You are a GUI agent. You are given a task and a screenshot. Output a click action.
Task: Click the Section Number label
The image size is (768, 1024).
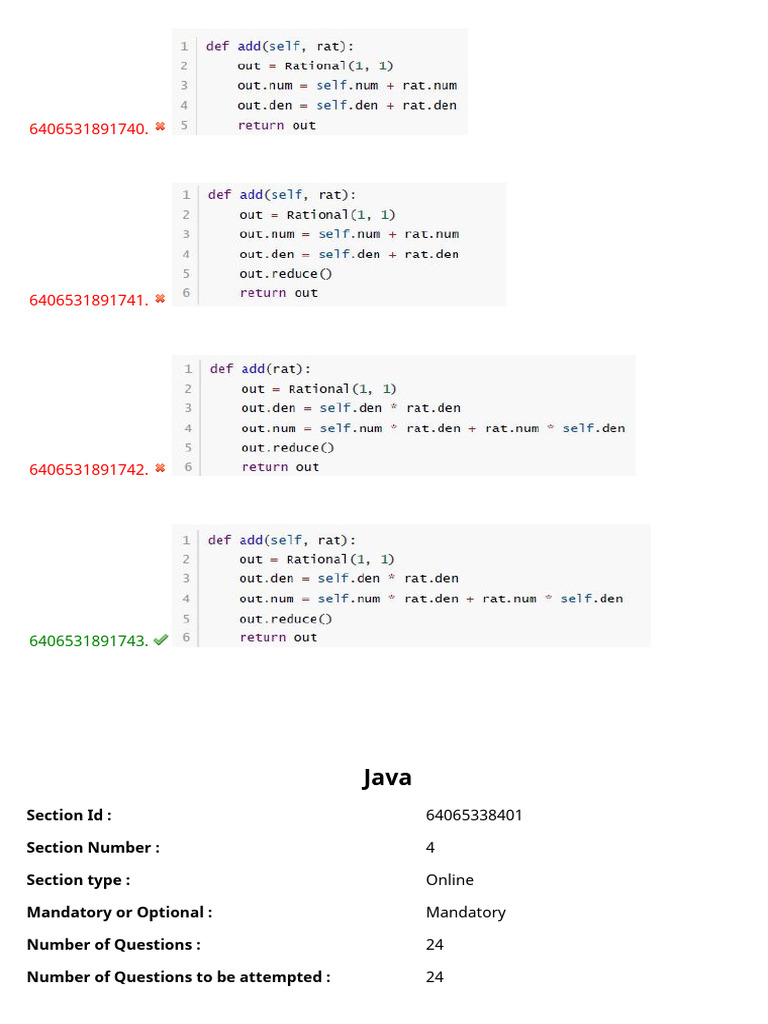pyautogui.click(x=93, y=848)
